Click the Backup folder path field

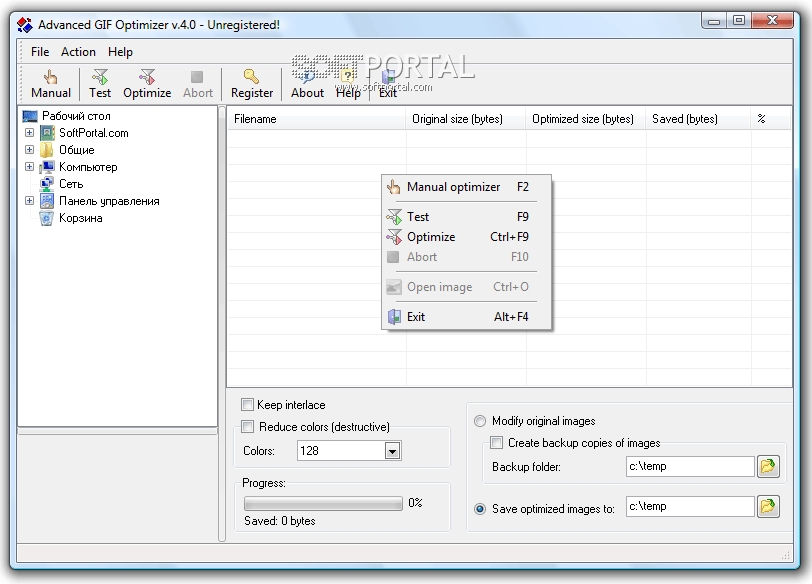(x=690, y=466)
